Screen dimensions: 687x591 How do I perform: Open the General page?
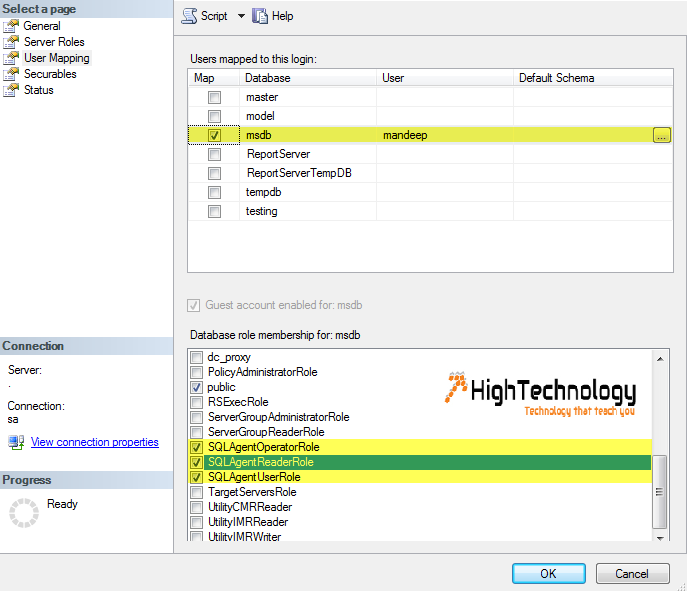pos(42,26)
